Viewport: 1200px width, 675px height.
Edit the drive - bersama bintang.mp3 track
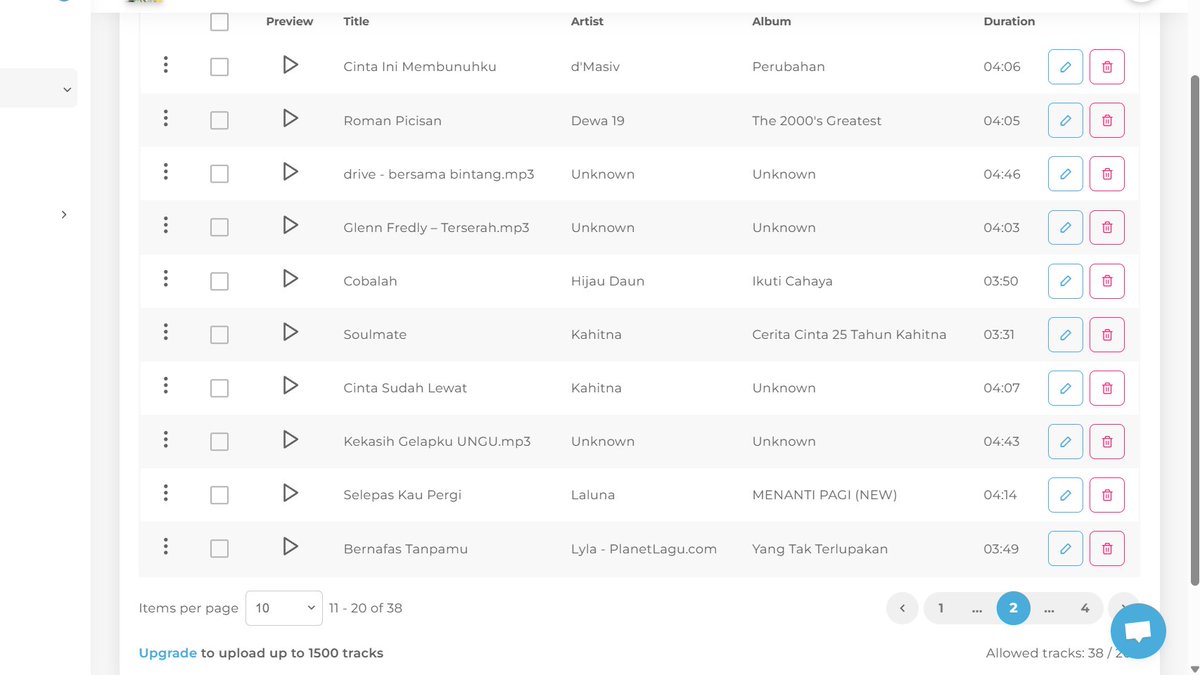1065,174
